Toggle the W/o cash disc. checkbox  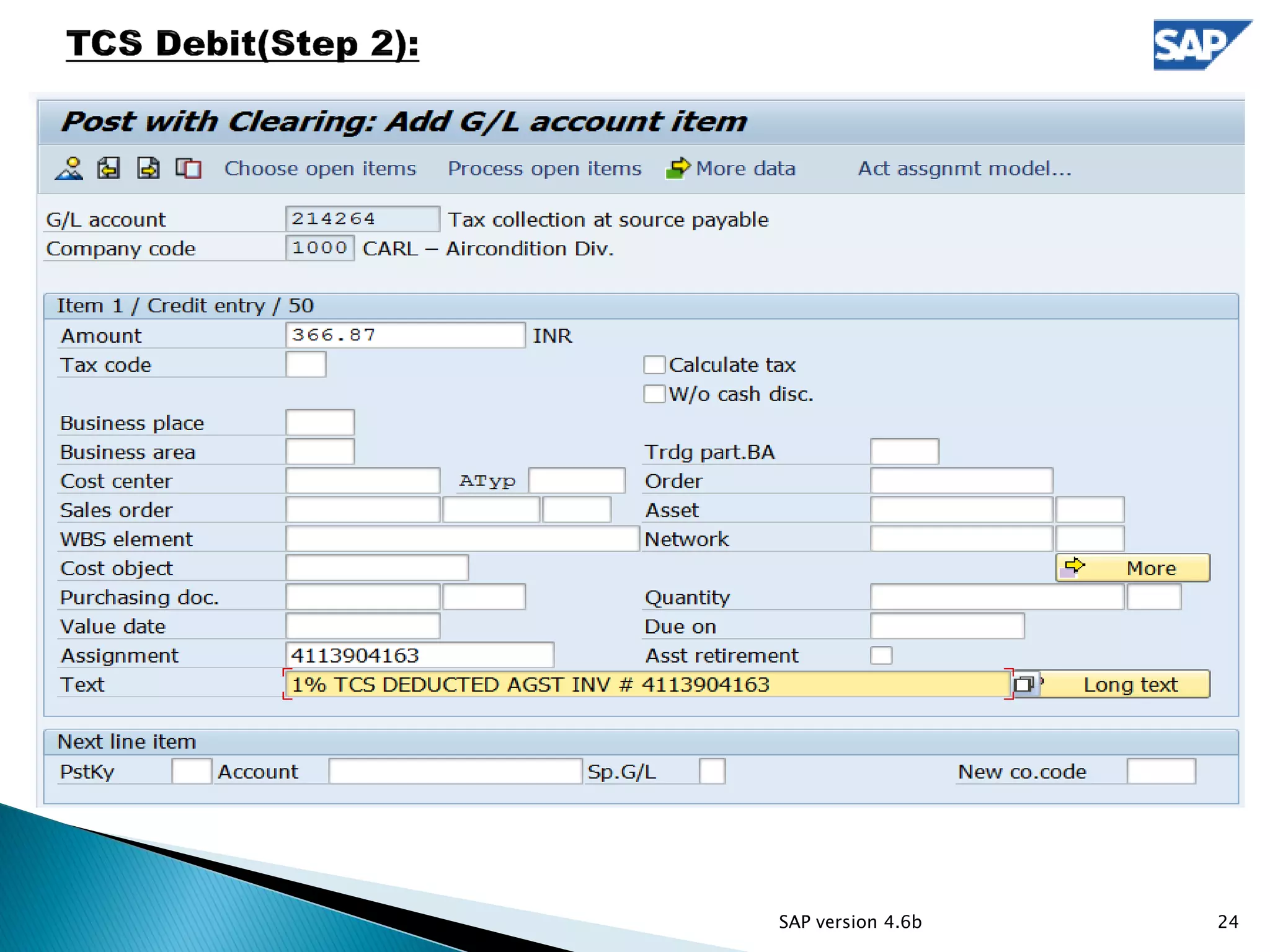click(x=654, y=394)
